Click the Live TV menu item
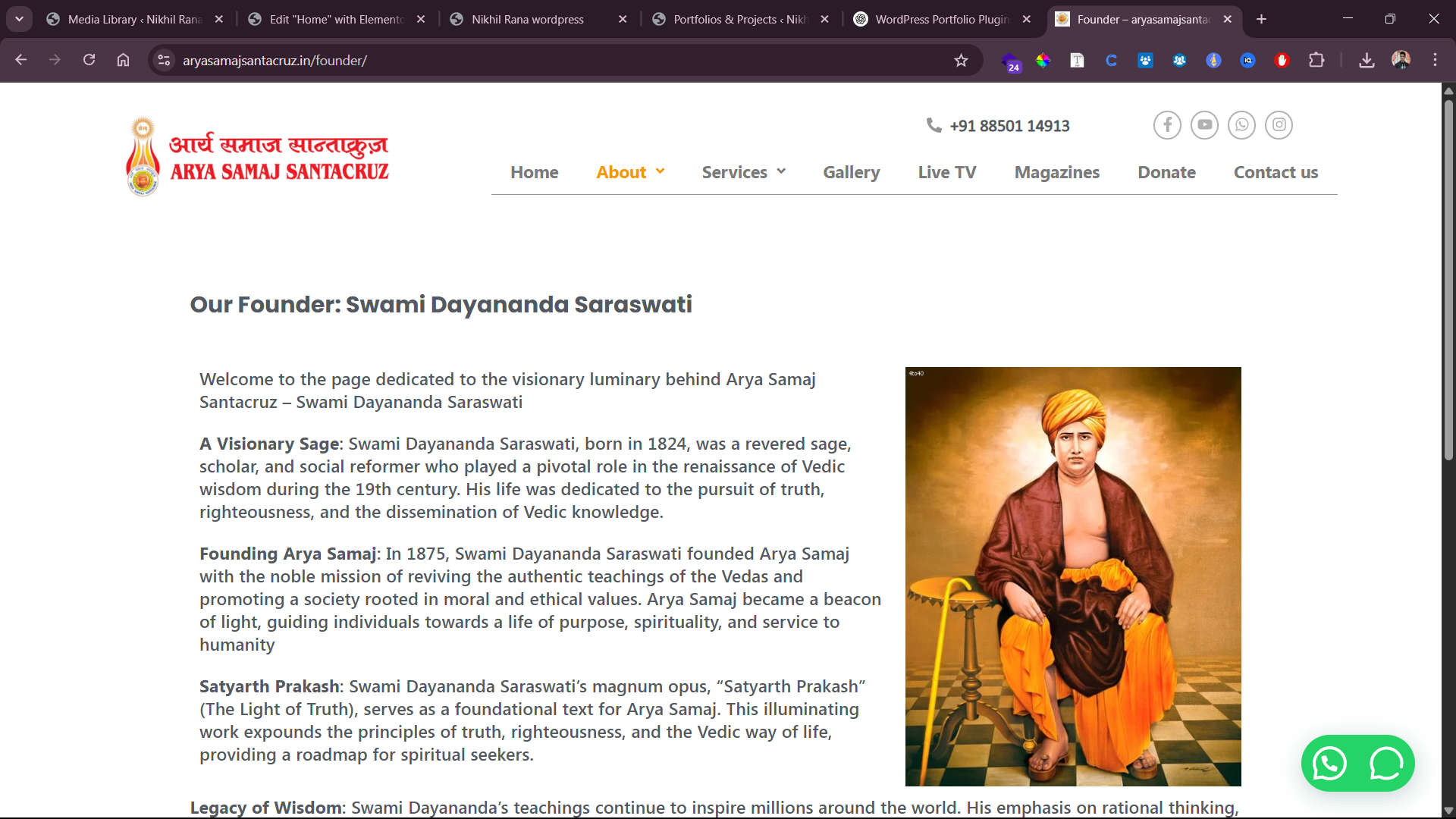1456x819 pixels. 947,172
